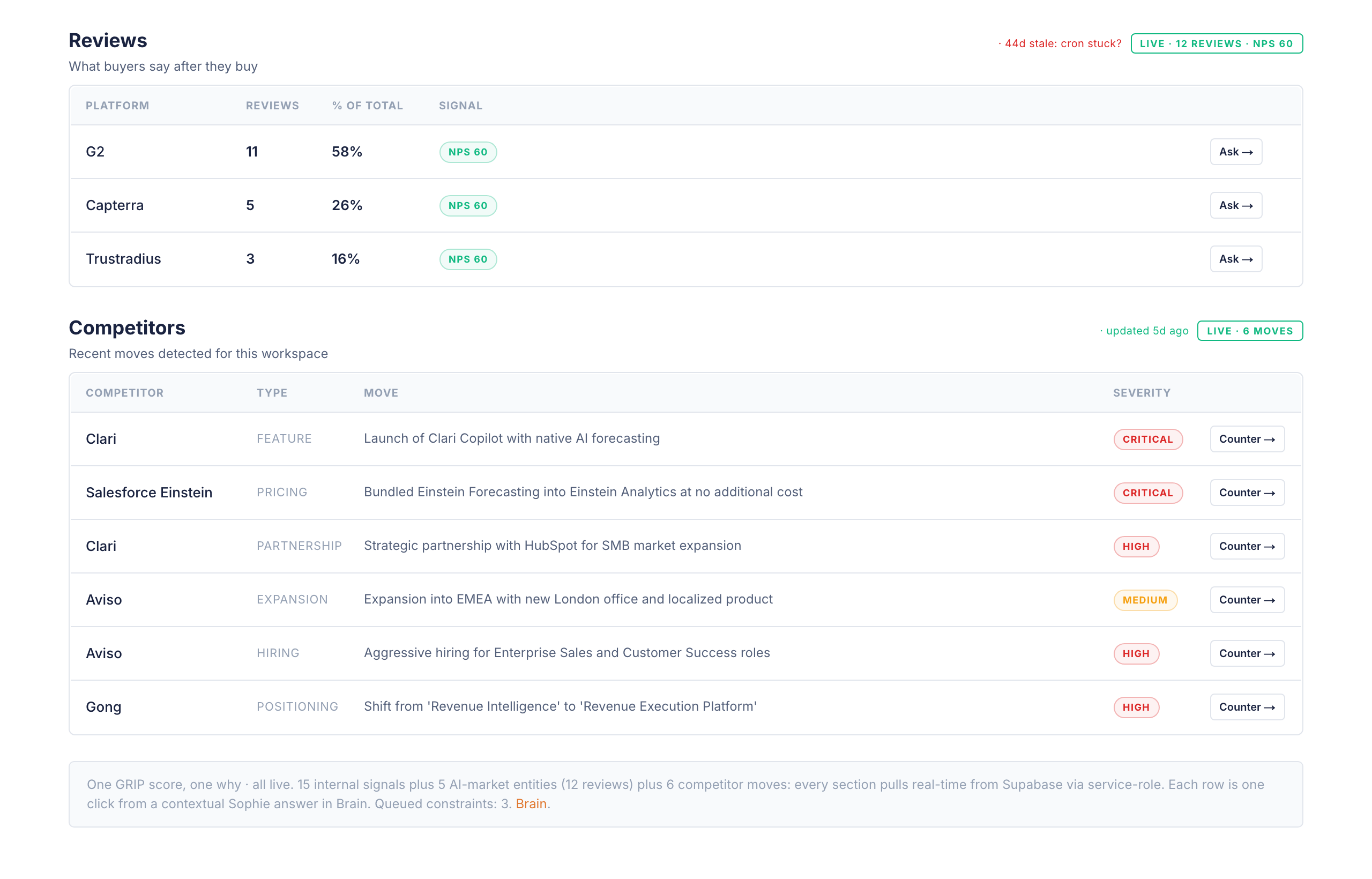Counter the Clari Copilot feature launch
Screen dimensions: 1372x879
point(1247,439)
